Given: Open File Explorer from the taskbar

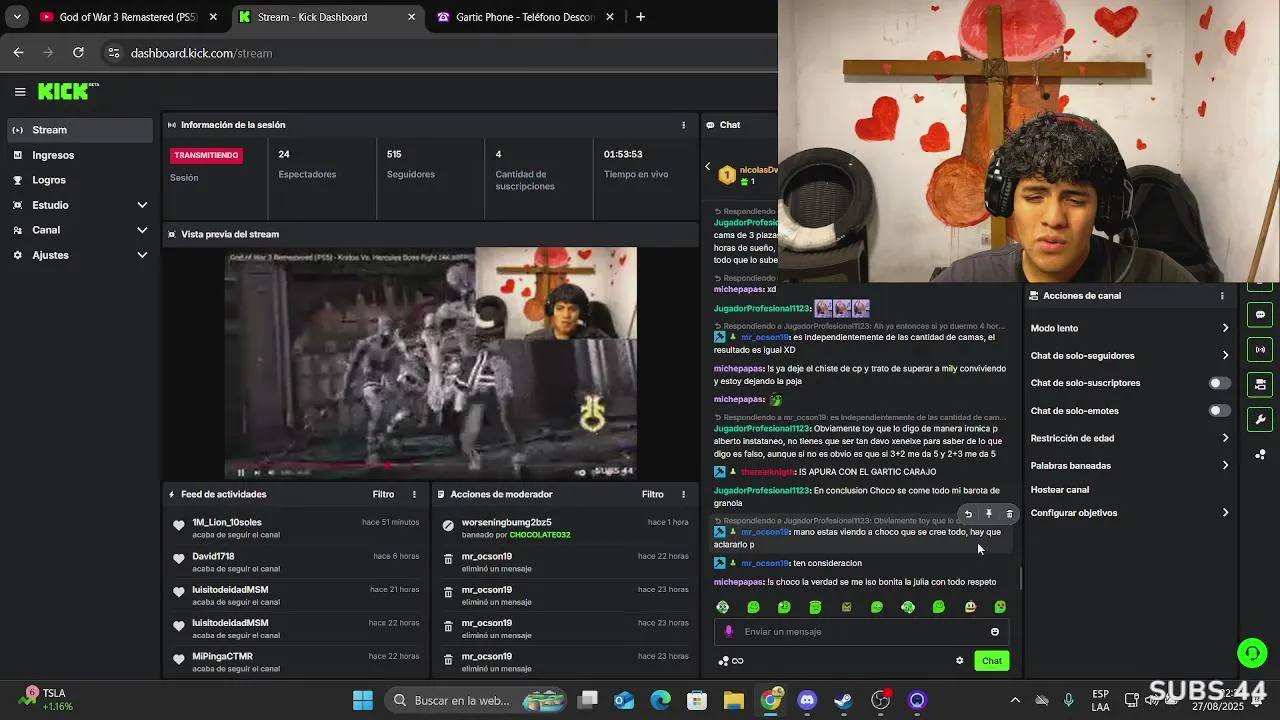Looking at the screenshot, I should point(734,700).
